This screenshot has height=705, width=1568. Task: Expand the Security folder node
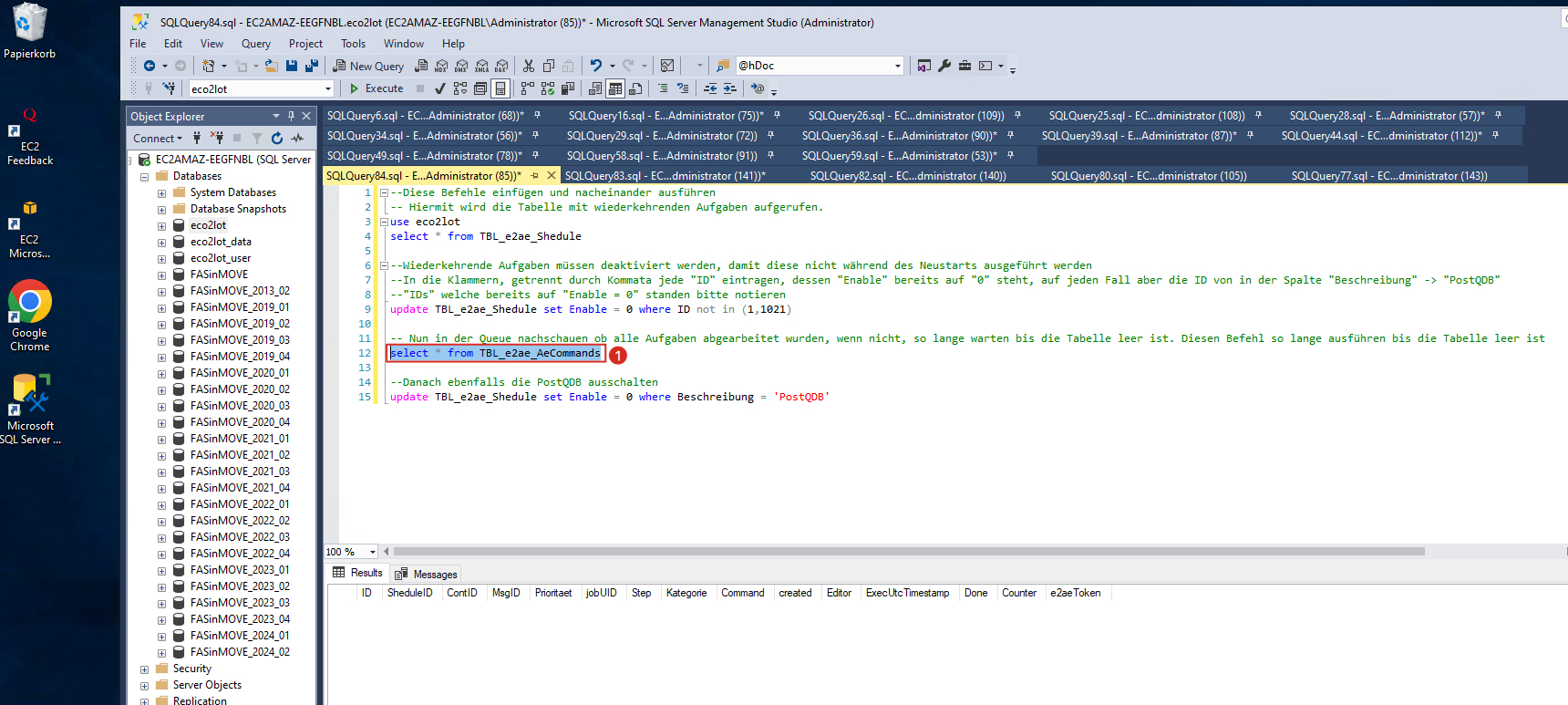coord(144,669)
